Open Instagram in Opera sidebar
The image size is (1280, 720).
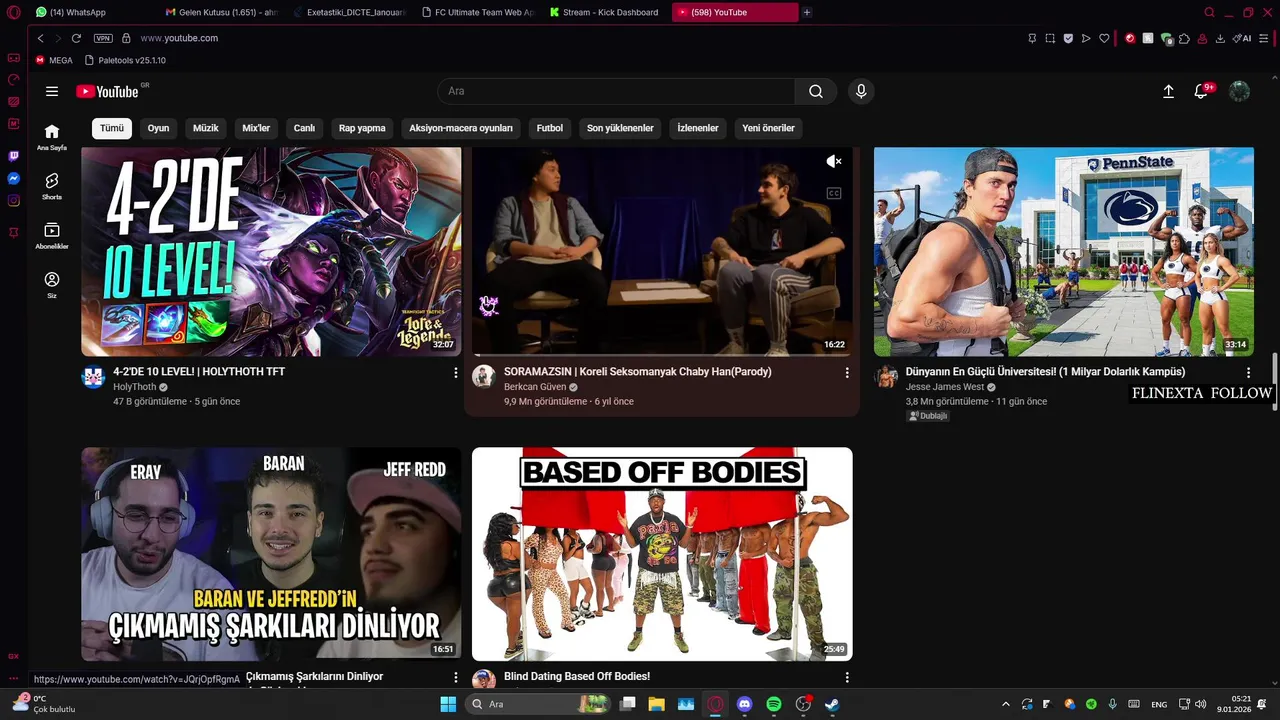point(14,200)
